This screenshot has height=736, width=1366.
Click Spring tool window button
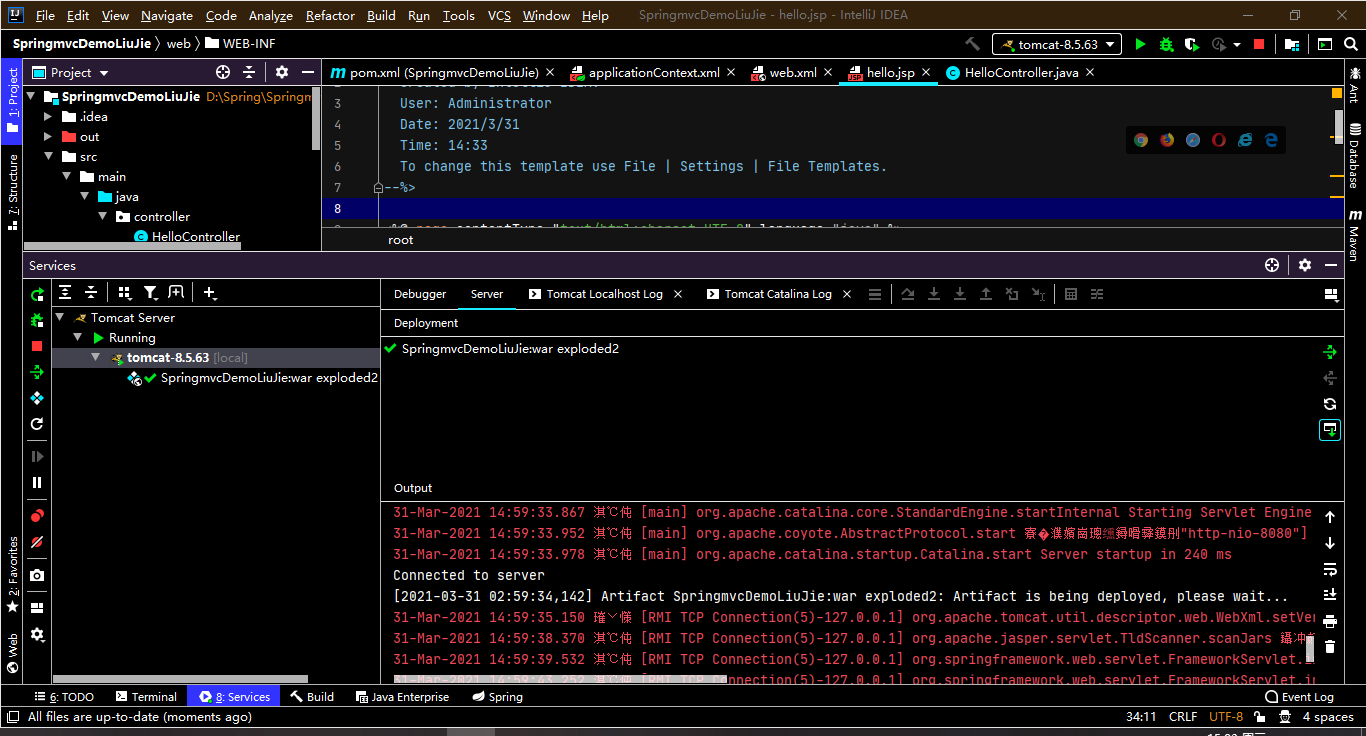[497, 697]
